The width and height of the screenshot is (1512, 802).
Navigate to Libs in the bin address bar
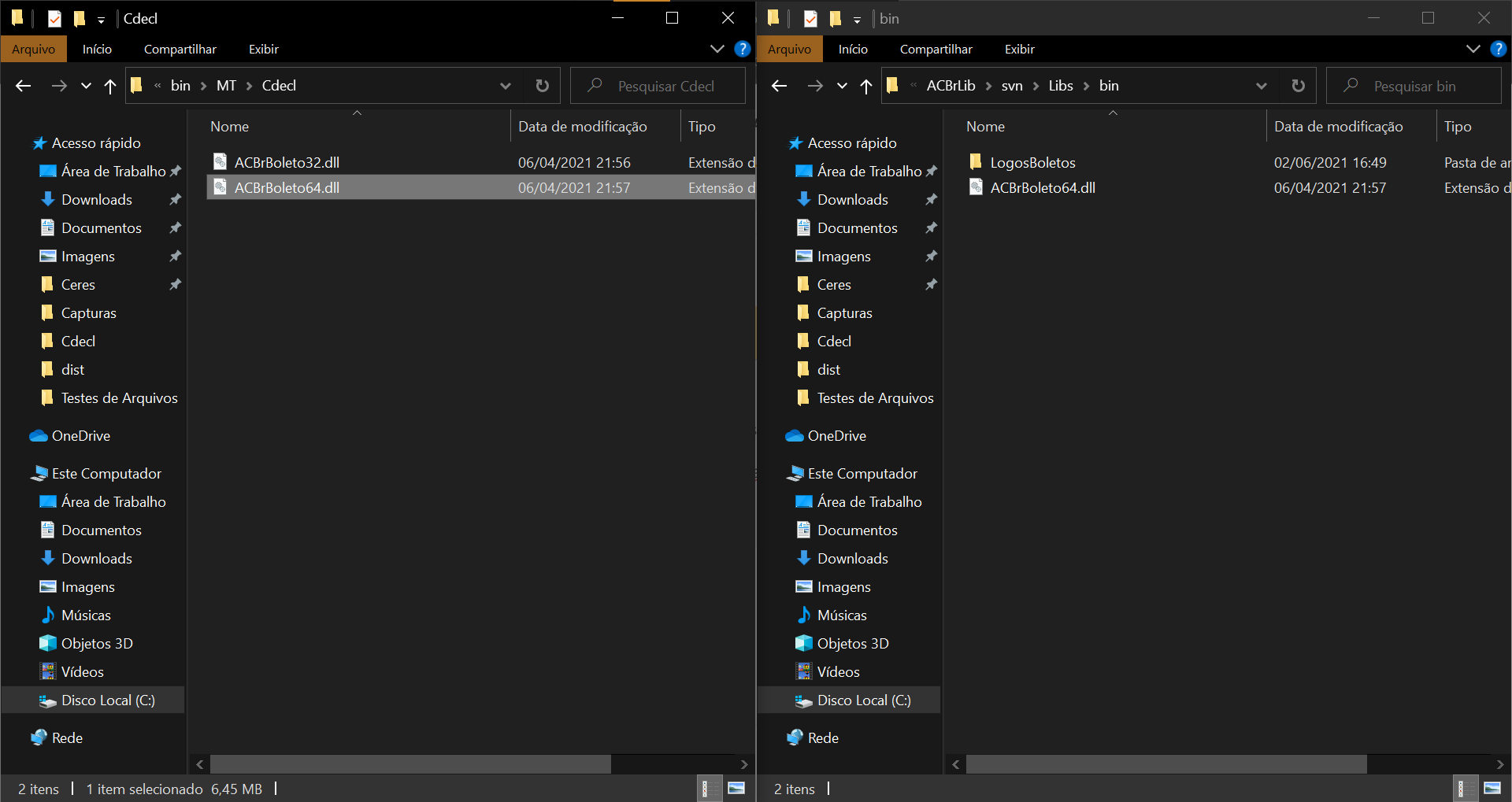click(1061, 86)
